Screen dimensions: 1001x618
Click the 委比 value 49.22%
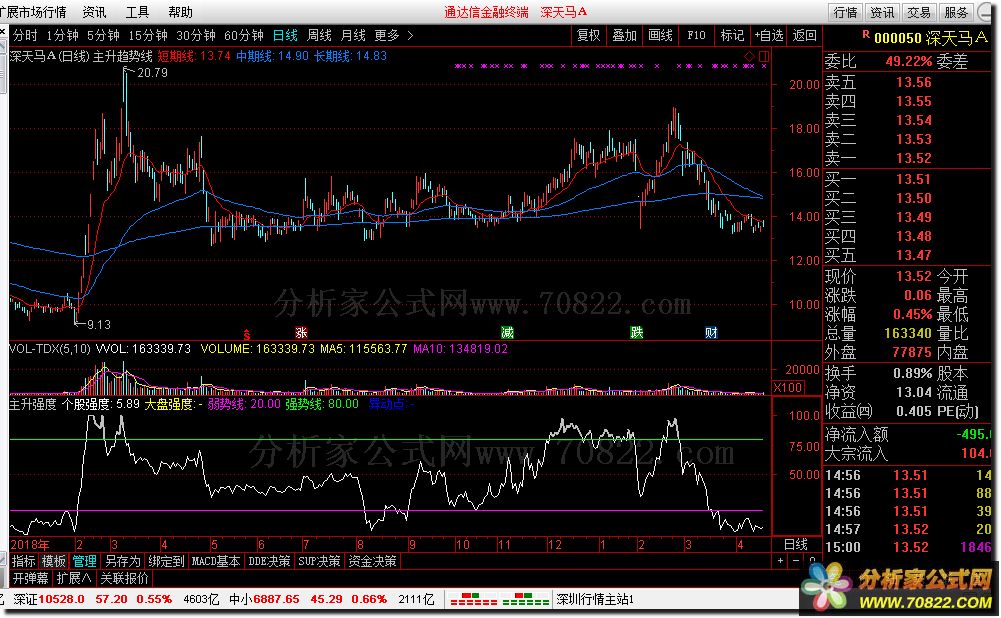pos(908,62)
